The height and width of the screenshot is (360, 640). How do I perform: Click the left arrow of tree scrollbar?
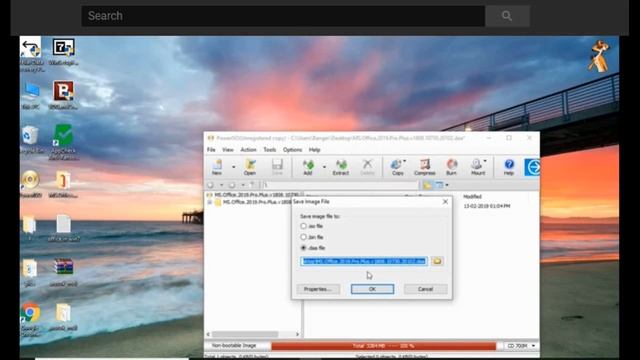(208, 334)
